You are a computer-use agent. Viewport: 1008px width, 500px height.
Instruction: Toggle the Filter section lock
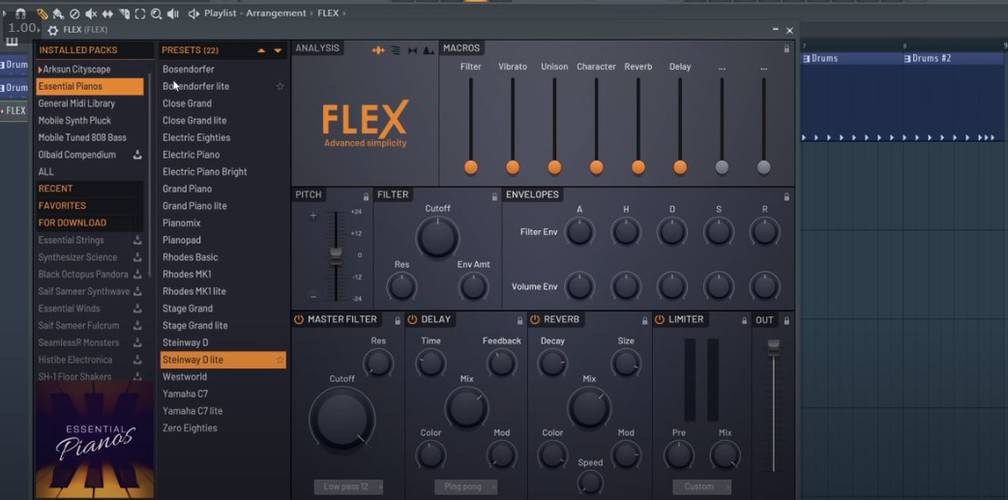[494, 197]
